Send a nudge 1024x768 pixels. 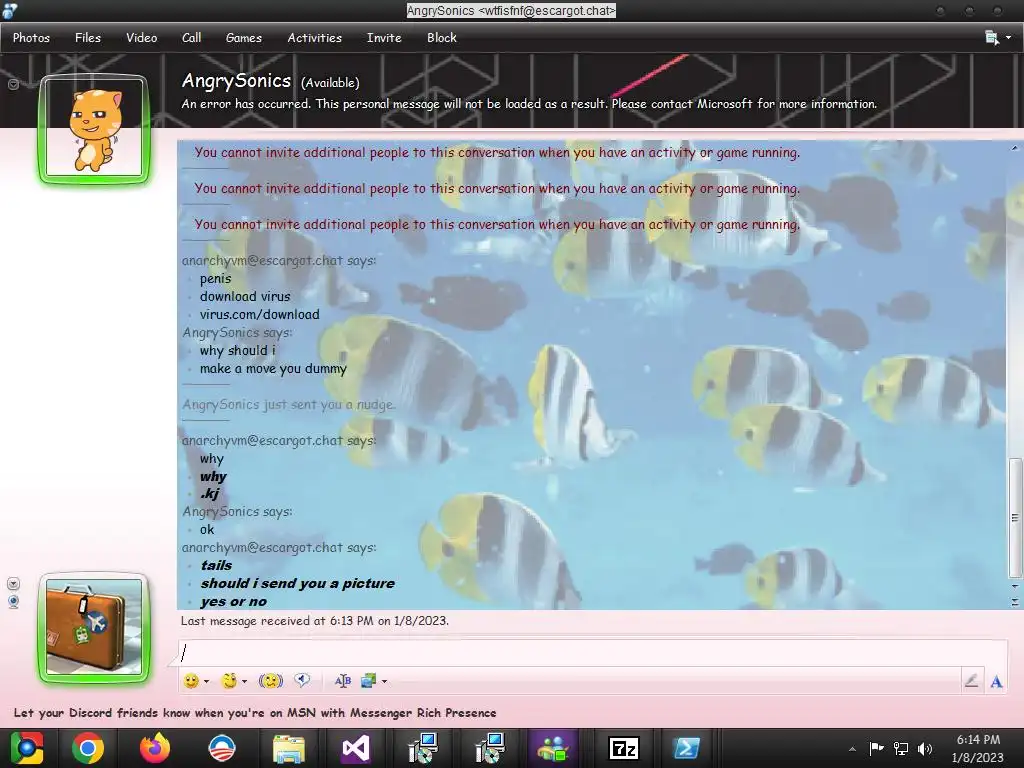coord(270,681)
